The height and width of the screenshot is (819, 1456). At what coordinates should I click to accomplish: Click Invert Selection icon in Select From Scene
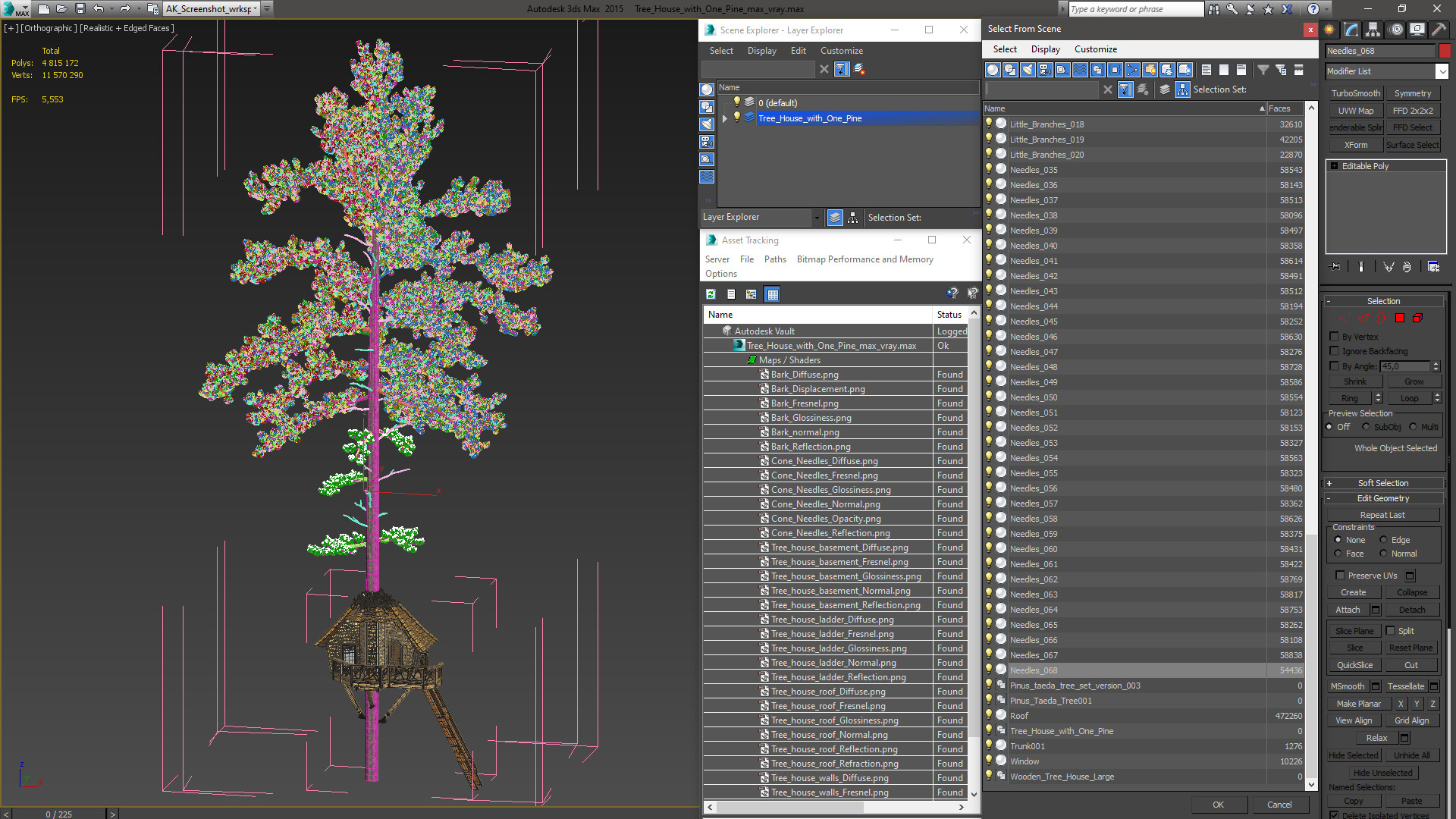click(x=1241, y=70)
